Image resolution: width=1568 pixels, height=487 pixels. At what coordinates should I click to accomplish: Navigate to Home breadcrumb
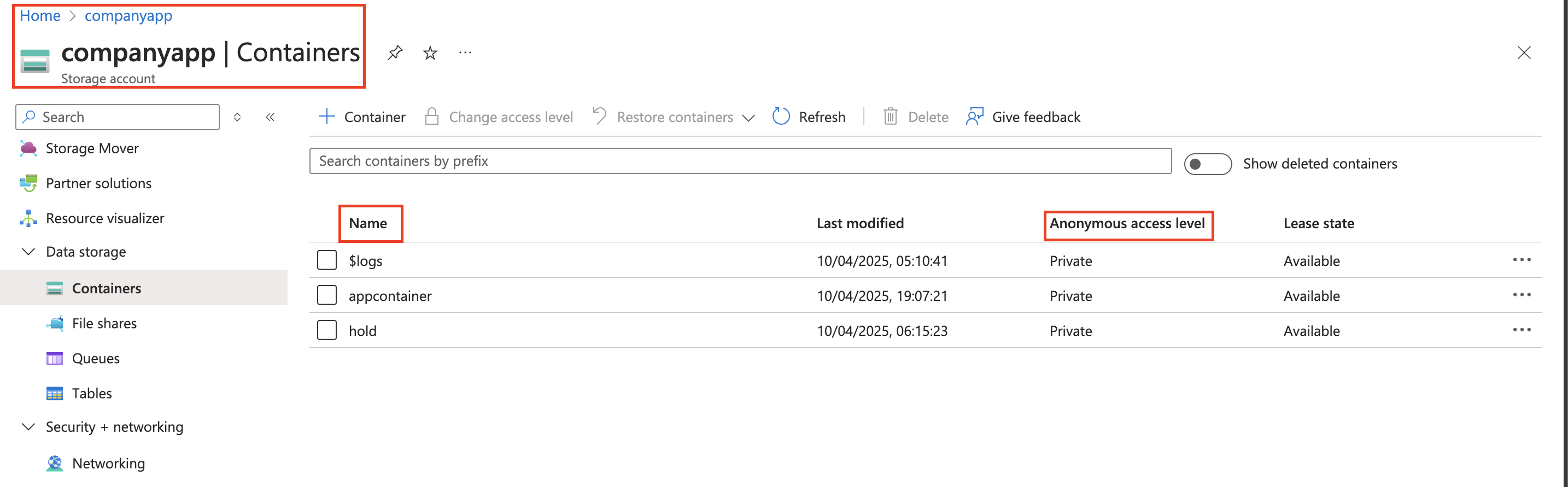coord(40,15)
